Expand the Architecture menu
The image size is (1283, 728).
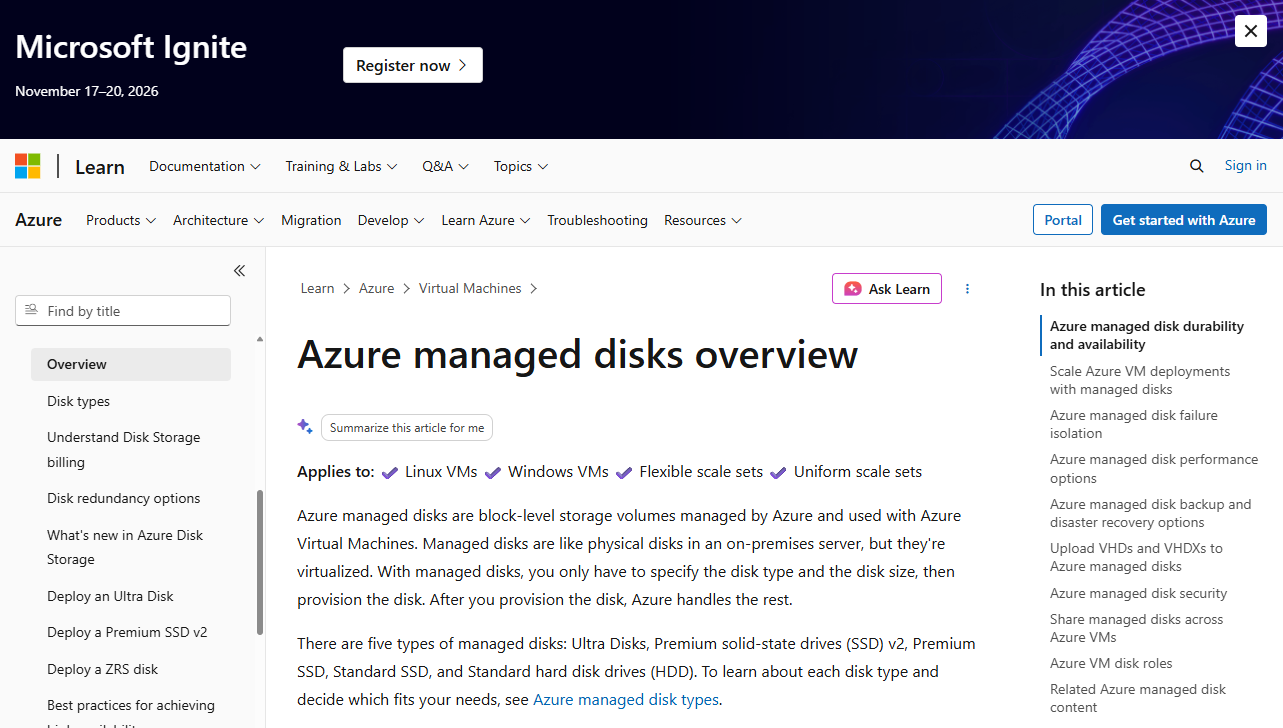tap(218, 220)
